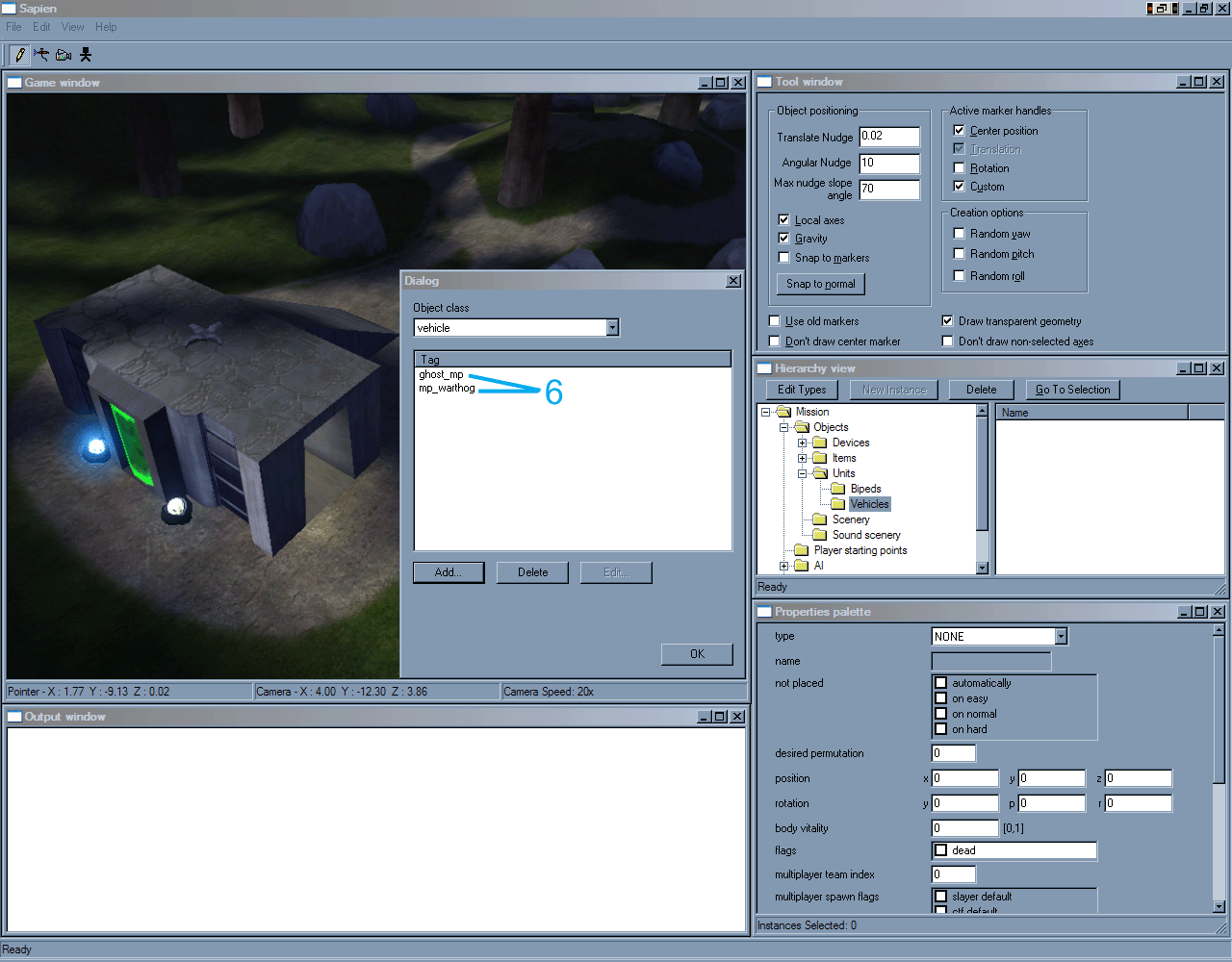Click the Bipeds folder icon
The image size is (1232, 962).
pyautogui.click(x=838, y=489)
